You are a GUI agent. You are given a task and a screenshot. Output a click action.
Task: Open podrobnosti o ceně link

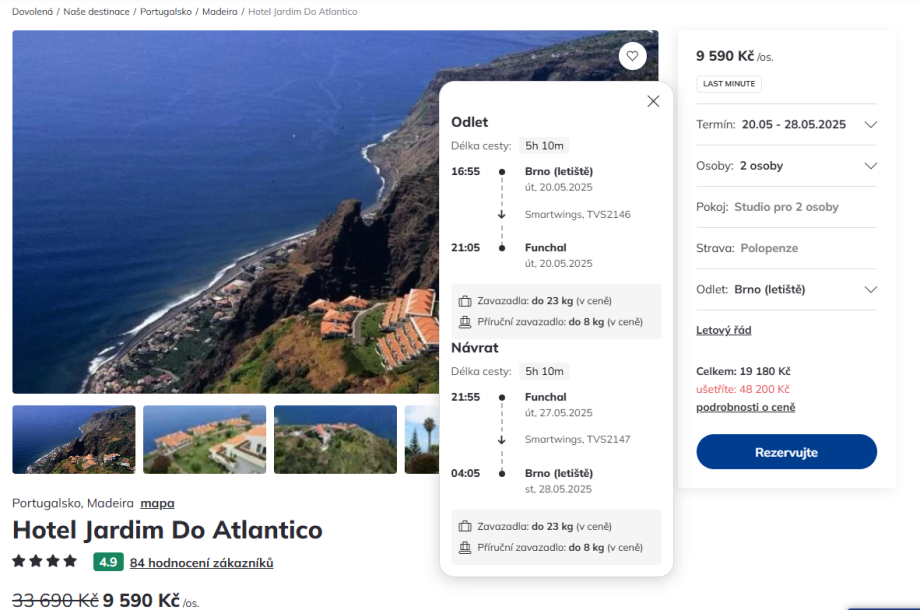pos(746,407)
